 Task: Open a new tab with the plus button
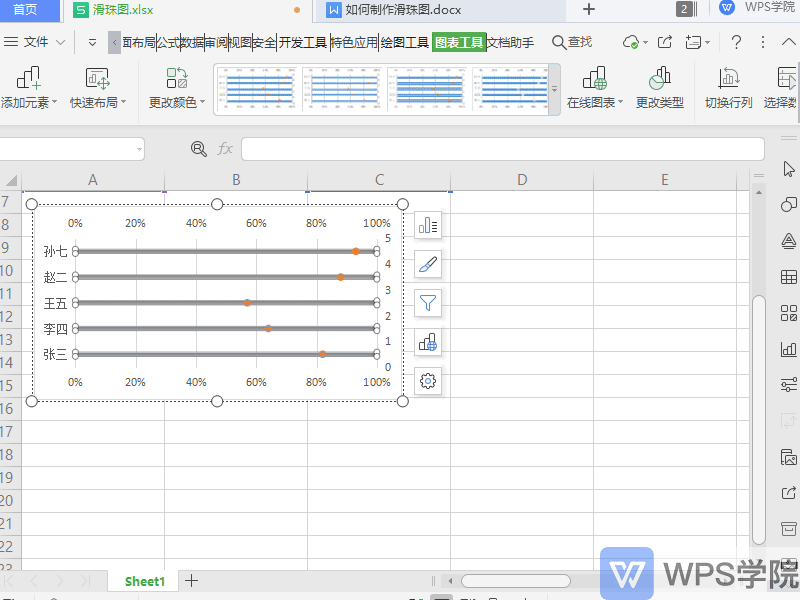(589, 9)
